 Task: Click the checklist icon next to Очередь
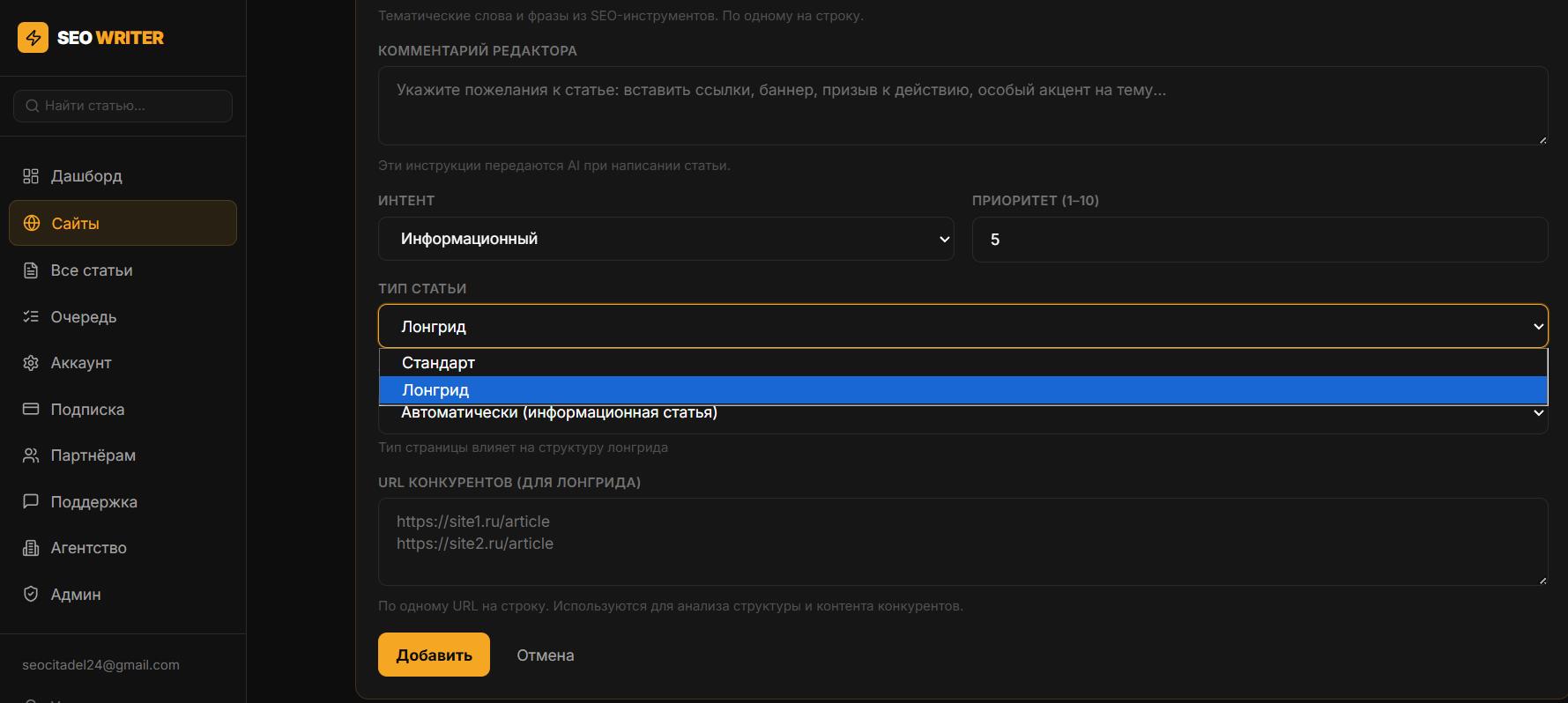[31, 316]
